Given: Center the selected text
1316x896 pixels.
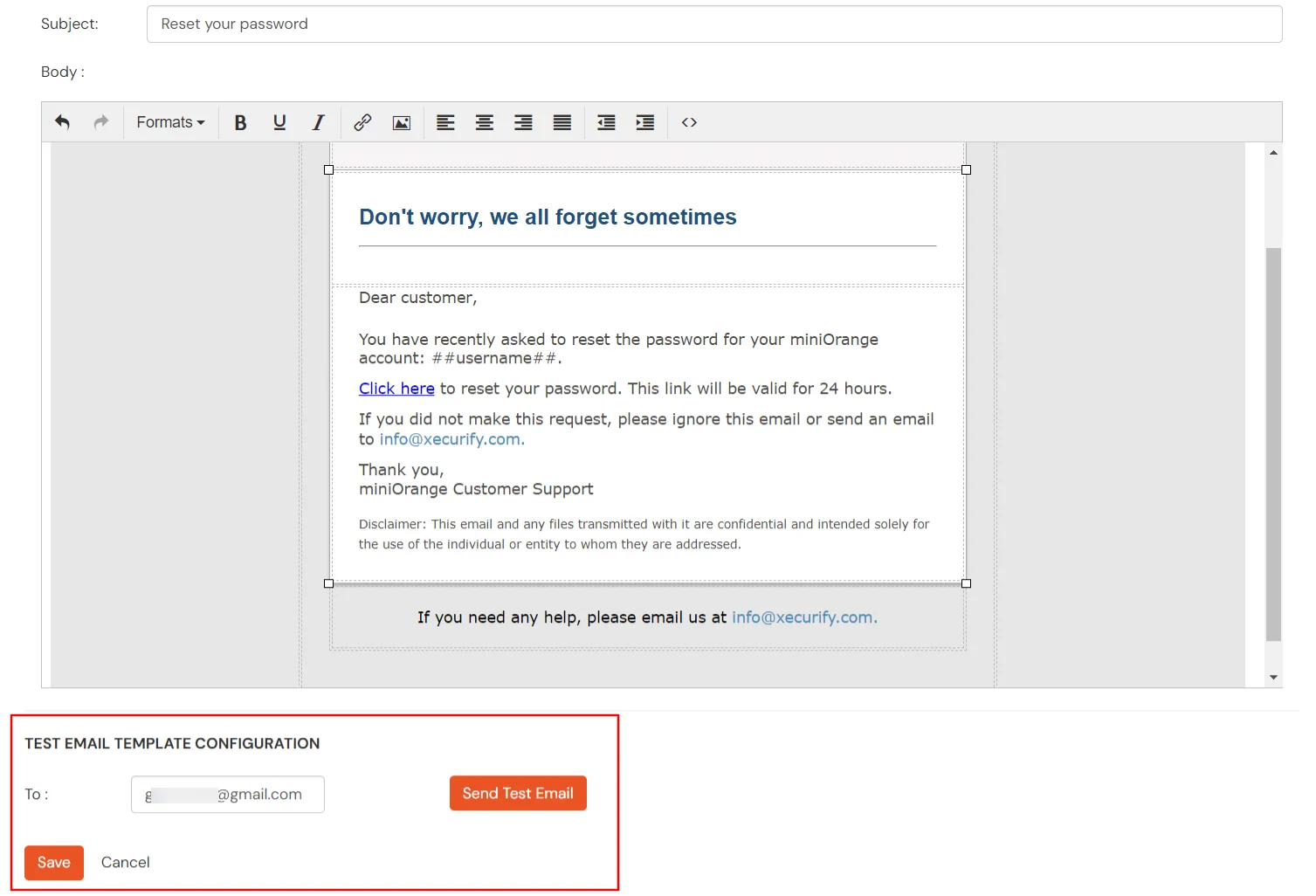Looking at the screenshot, I should coord(484,122).
